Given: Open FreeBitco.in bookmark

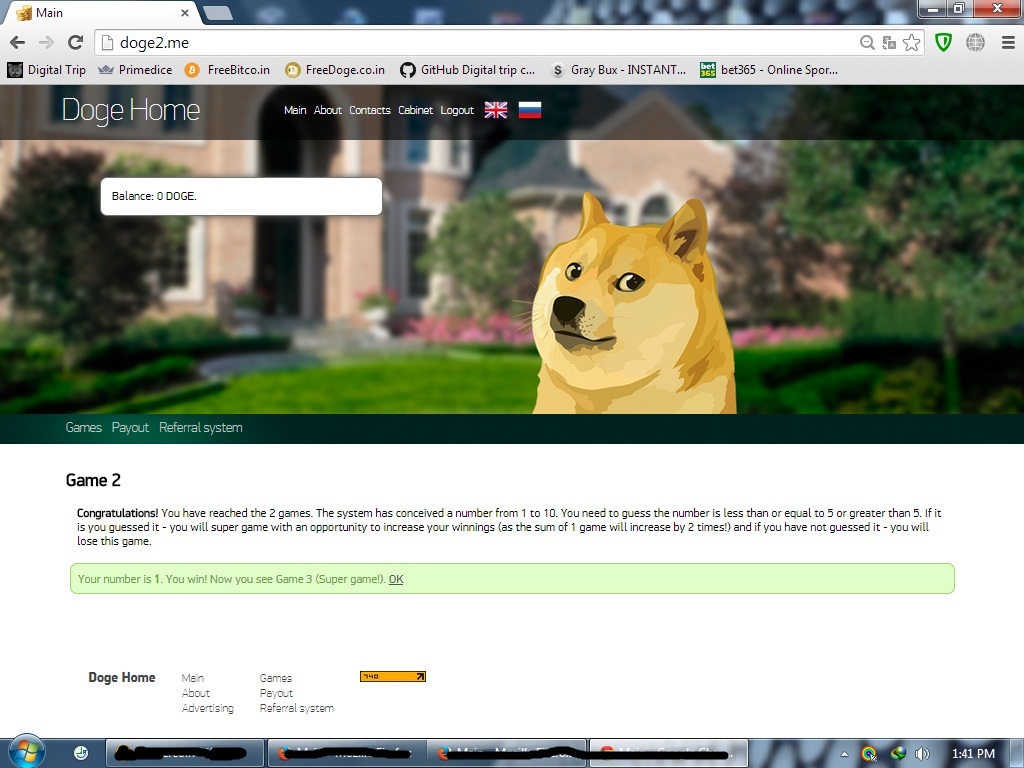Looking at the screenshot, I should [227, 70].
